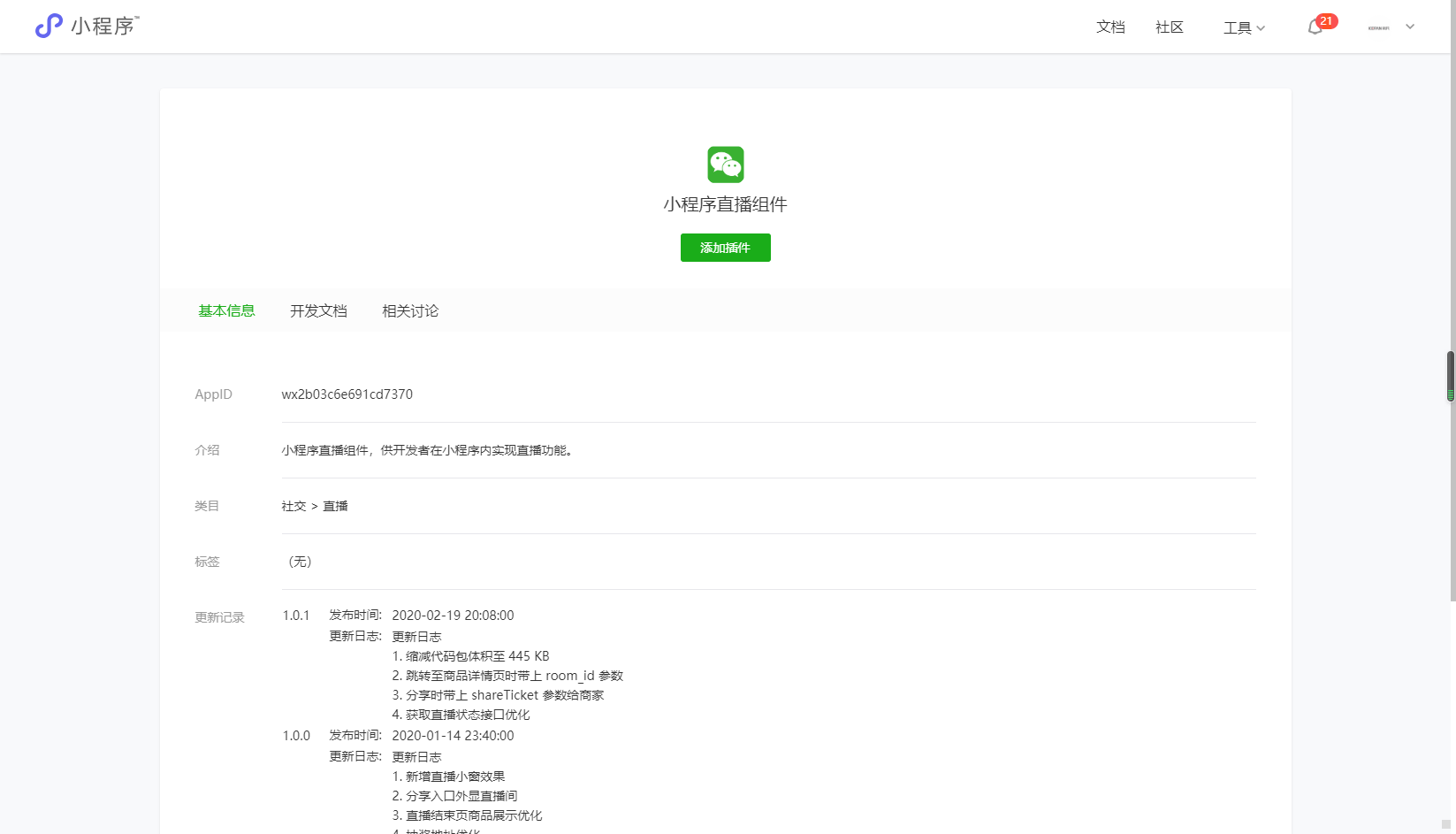
Task: Click the release time 2020-02-19 20:08:00
Action: point(453,616)
